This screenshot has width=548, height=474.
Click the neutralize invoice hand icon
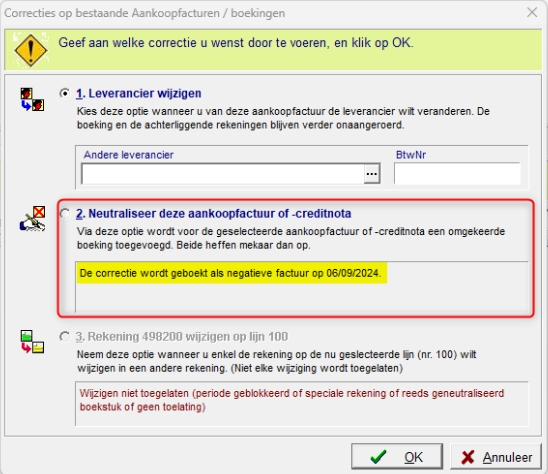click(x=33, y=219)
